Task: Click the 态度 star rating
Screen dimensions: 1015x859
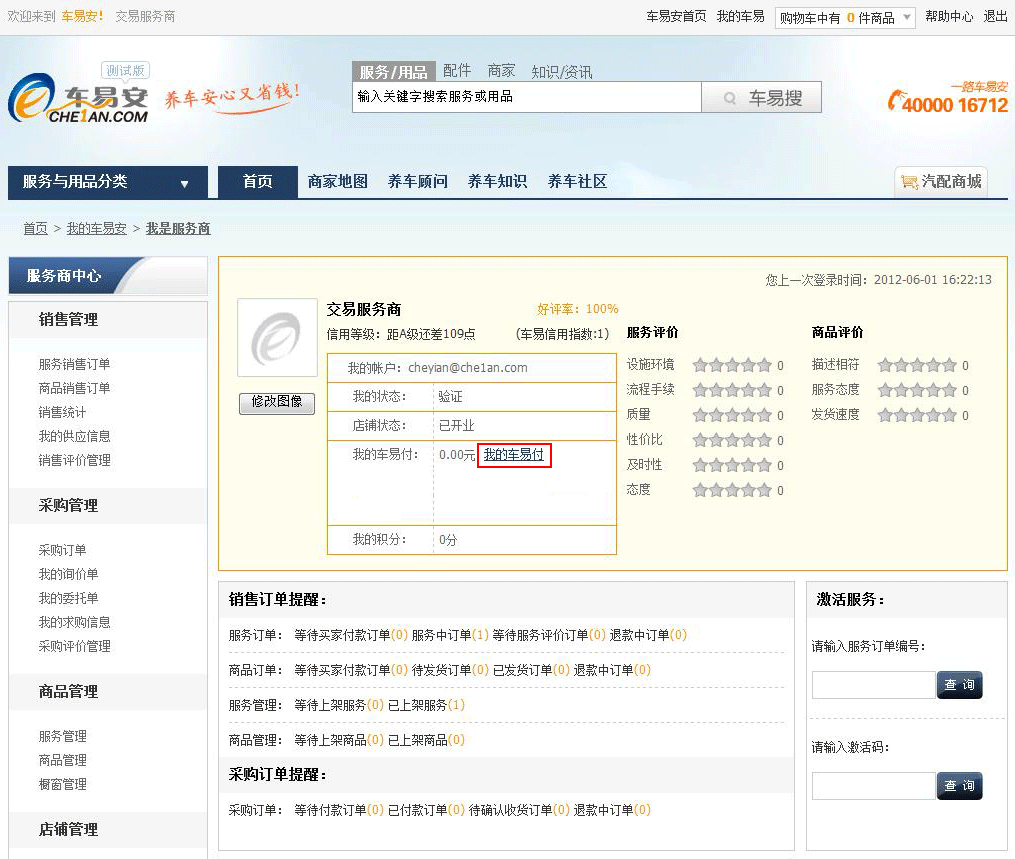Action: point(732,490)
